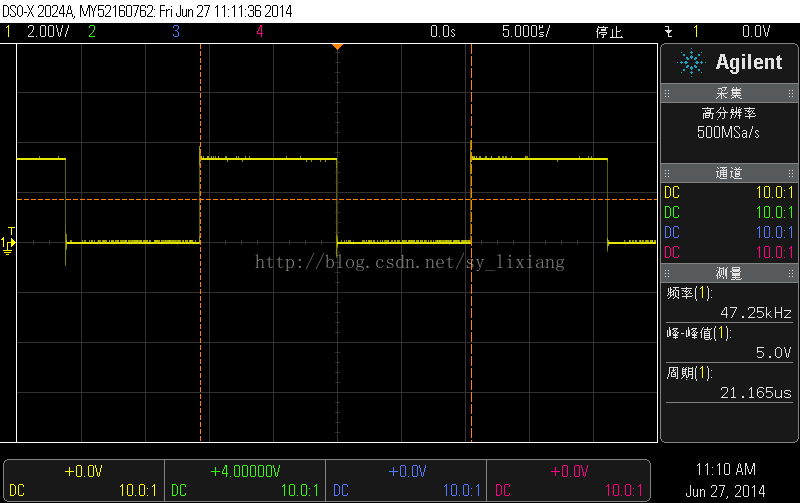Click the DSO-X 2024A title text

click(38, 11)
